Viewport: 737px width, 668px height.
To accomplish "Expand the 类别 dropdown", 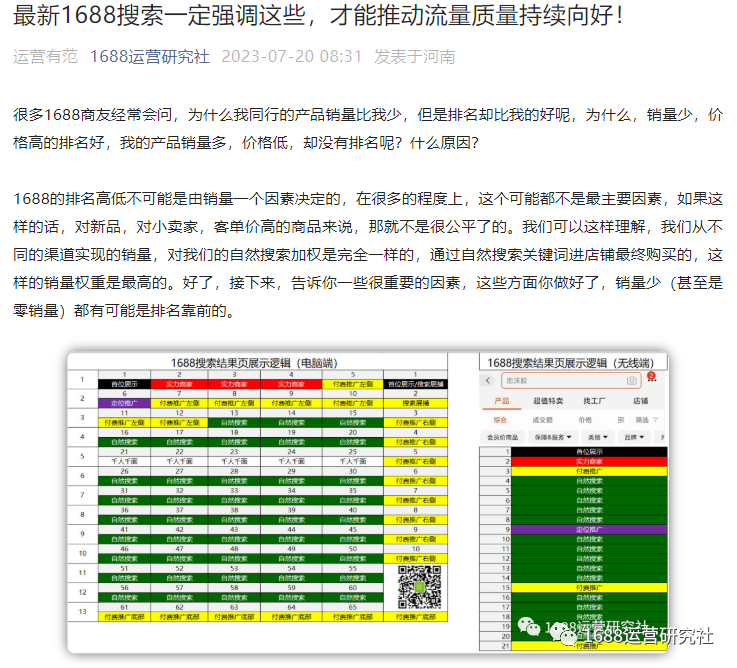I will [598, 437].
